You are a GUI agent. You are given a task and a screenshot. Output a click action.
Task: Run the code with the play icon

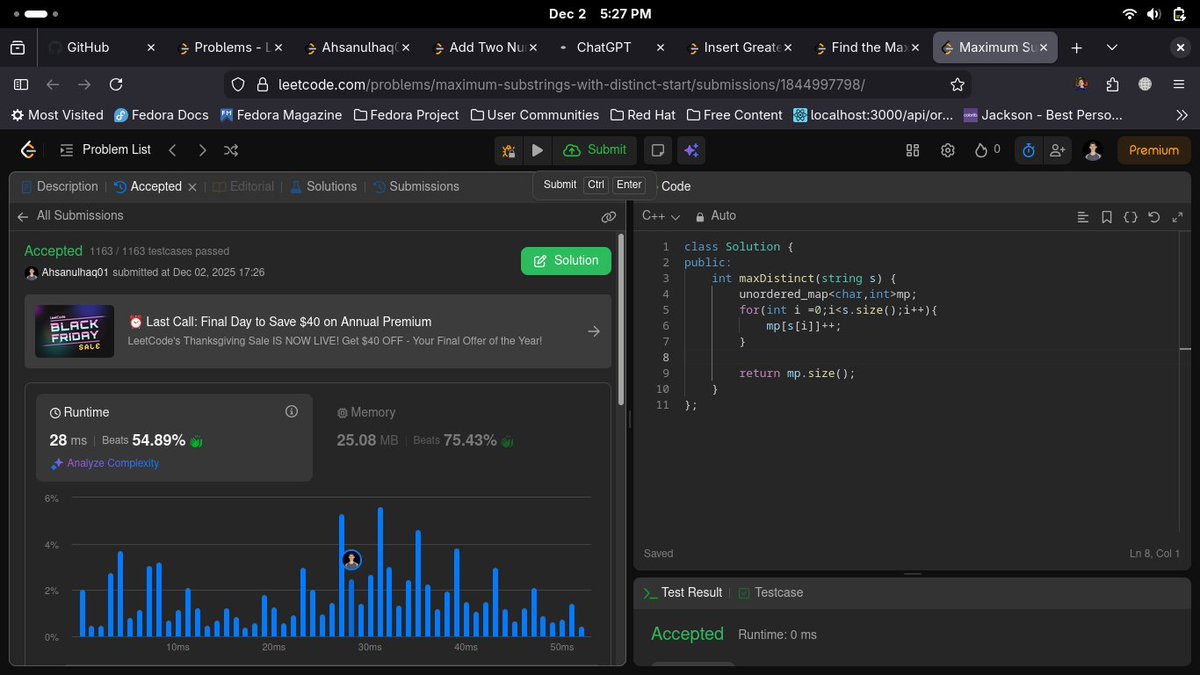(537, 150)
